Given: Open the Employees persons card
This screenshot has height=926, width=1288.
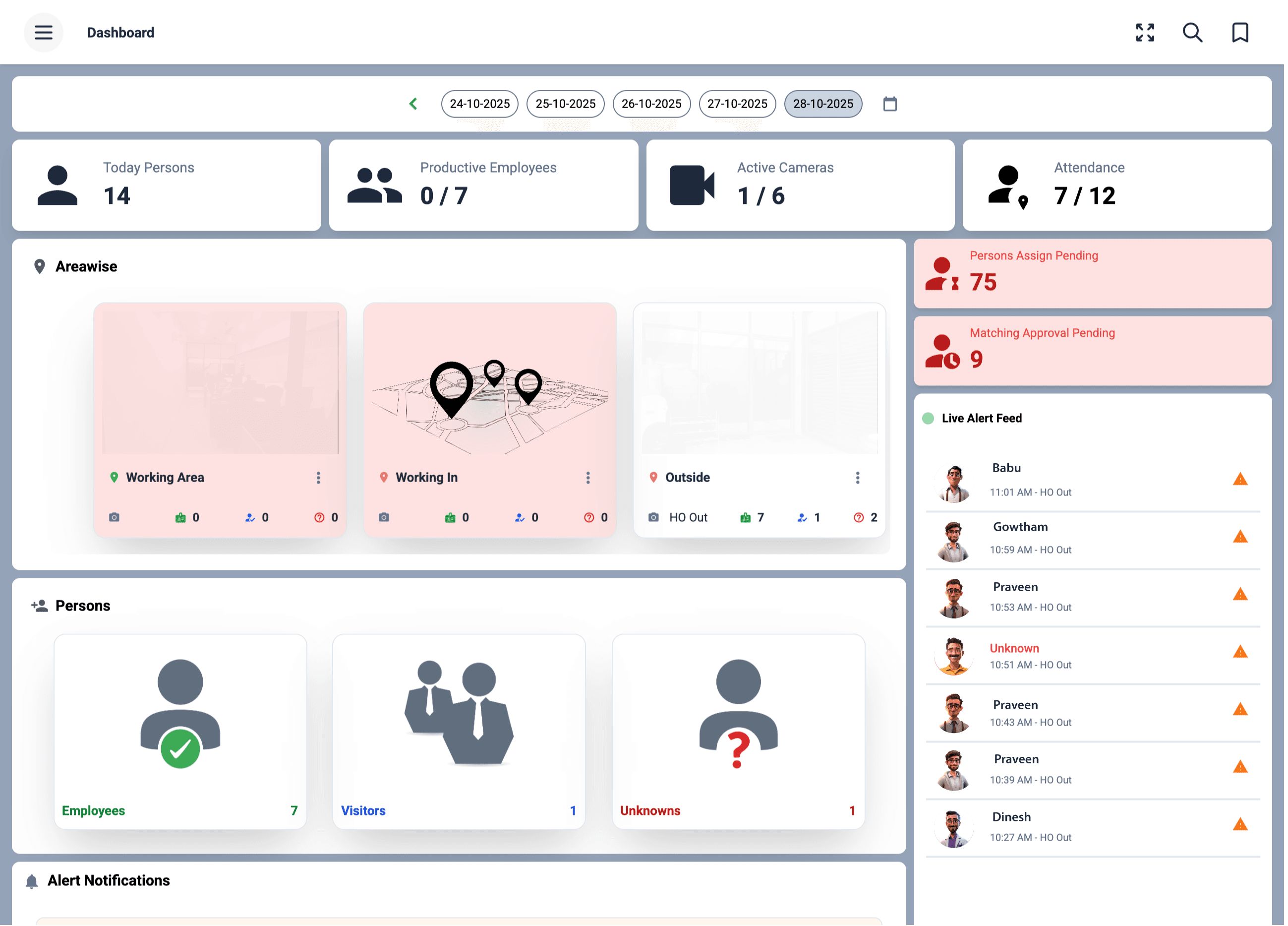Looking at the screenshot, I should [x=180, y=732].
